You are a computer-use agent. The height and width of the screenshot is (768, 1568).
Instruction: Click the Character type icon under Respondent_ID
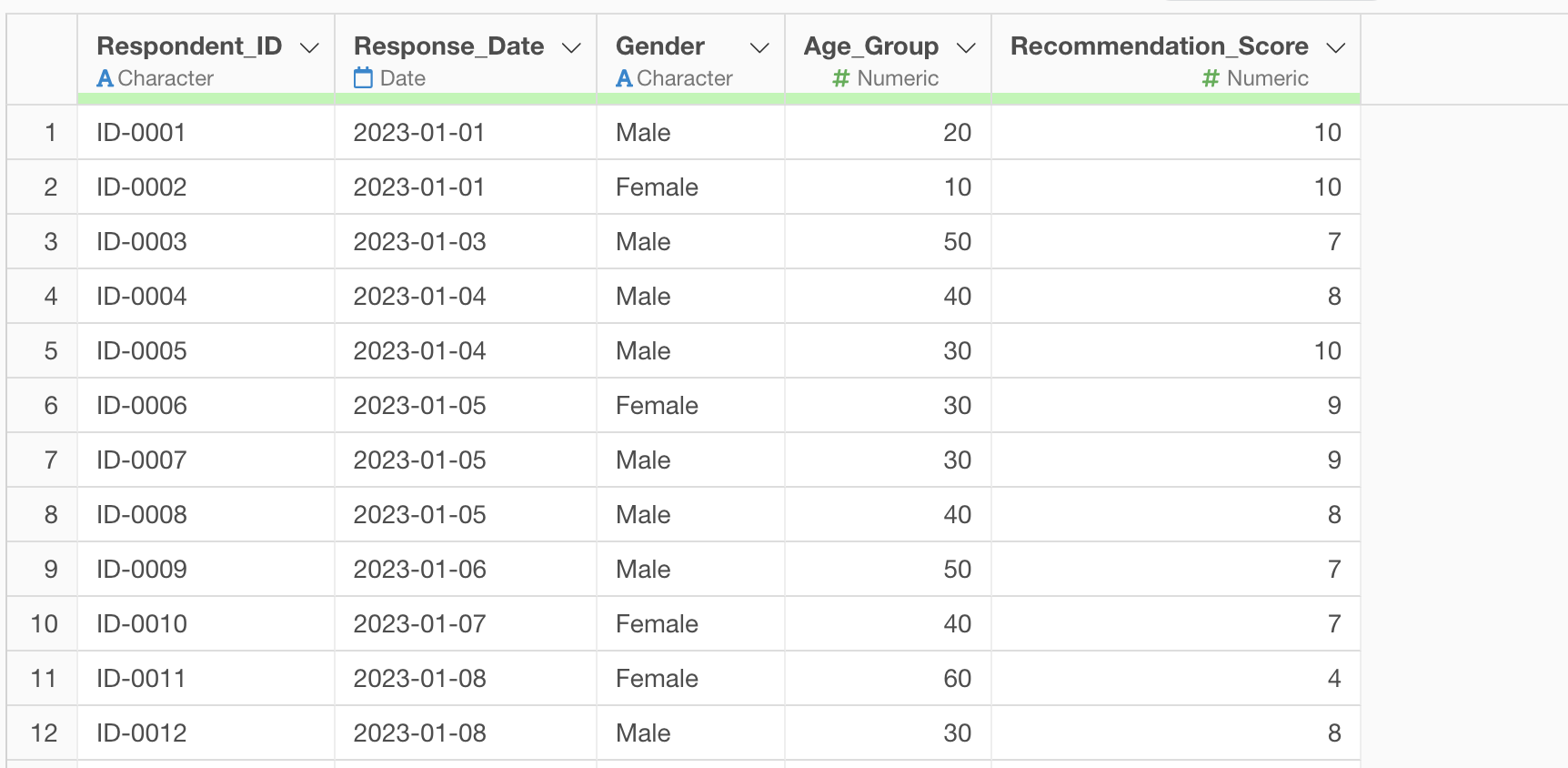tap(106, 79)
